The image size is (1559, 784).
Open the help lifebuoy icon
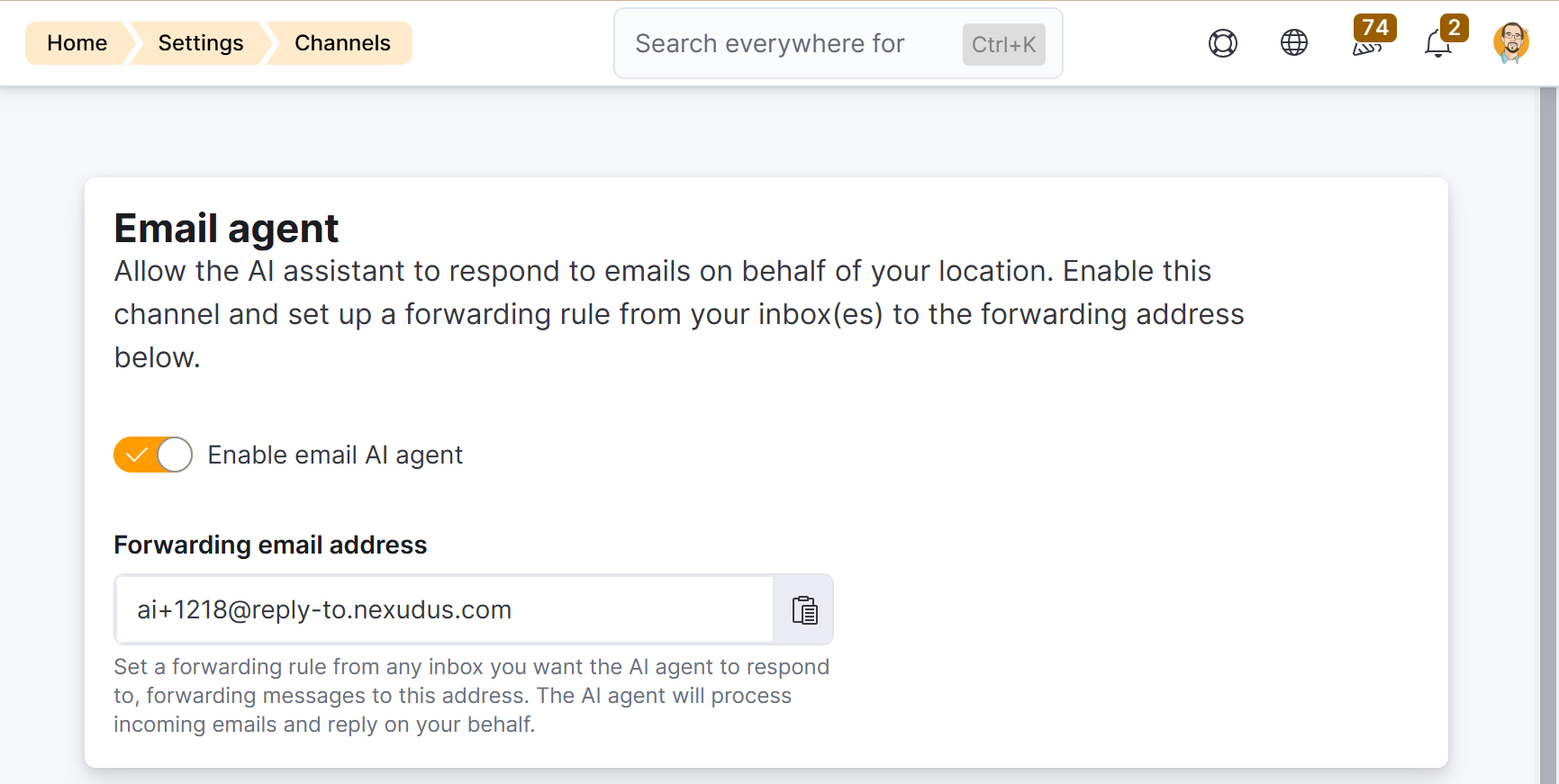[x=1222, y=42]
